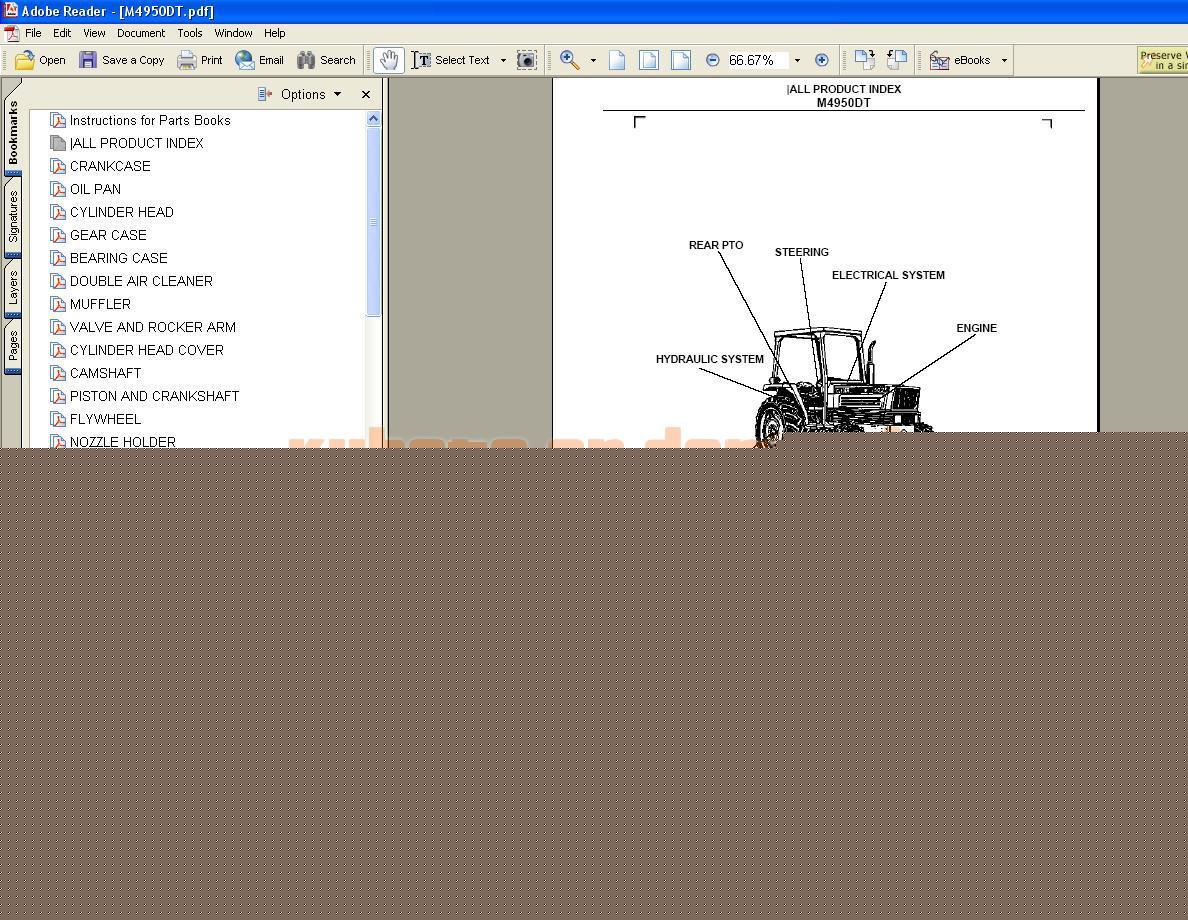Screen dimensions: 1188x920
Task: Open the ALL PRODUCT INDEX bookmark
Action: tap(136, 143)
